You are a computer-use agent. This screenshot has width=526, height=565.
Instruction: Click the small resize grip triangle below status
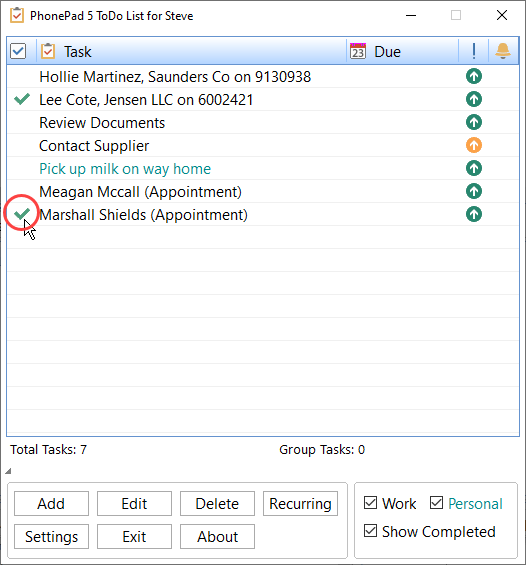click(8, 471)
